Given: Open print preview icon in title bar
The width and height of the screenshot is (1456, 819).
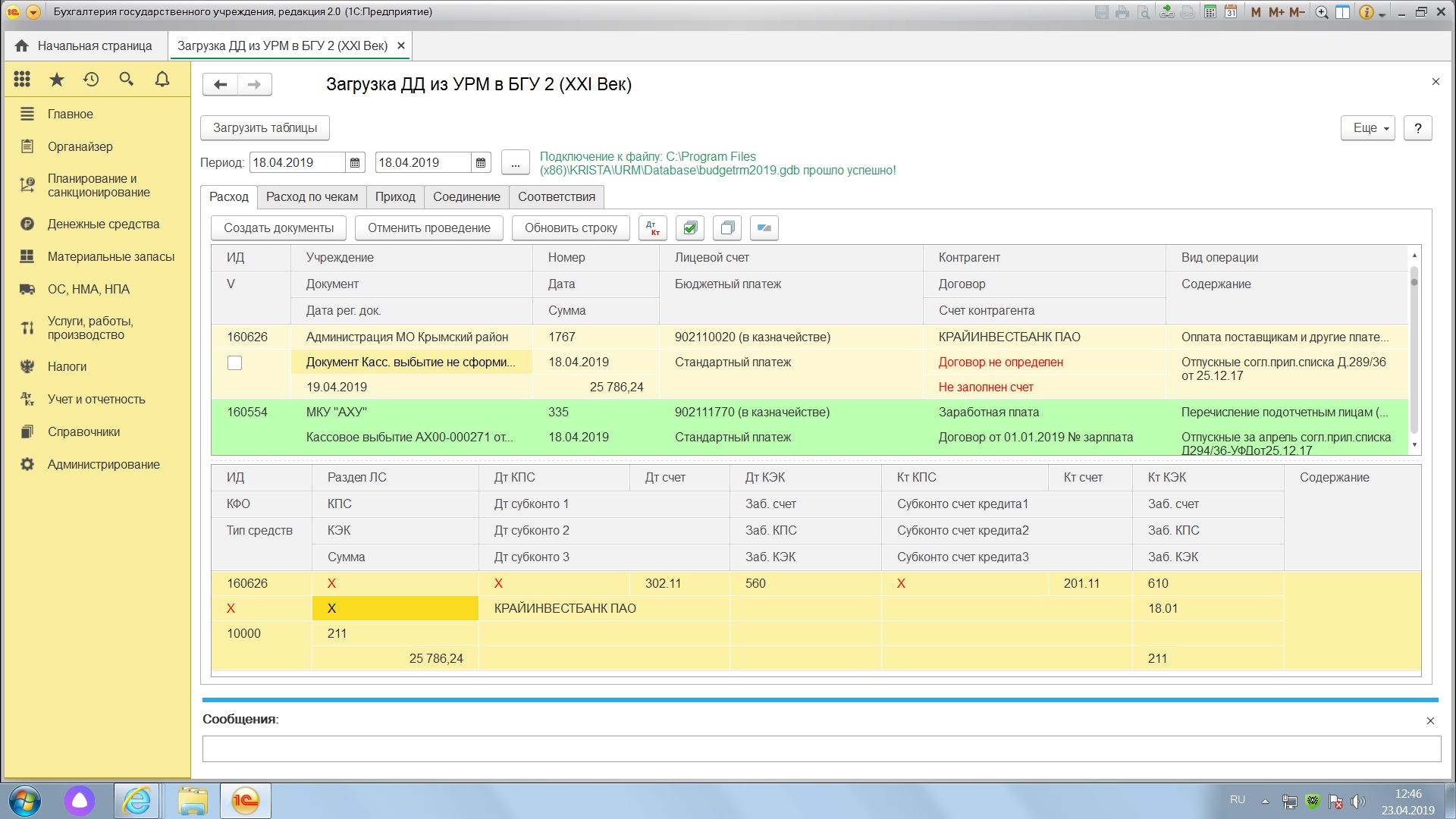Looking at the screenshot, I should pyautogui.click(x=1144, y=12).
